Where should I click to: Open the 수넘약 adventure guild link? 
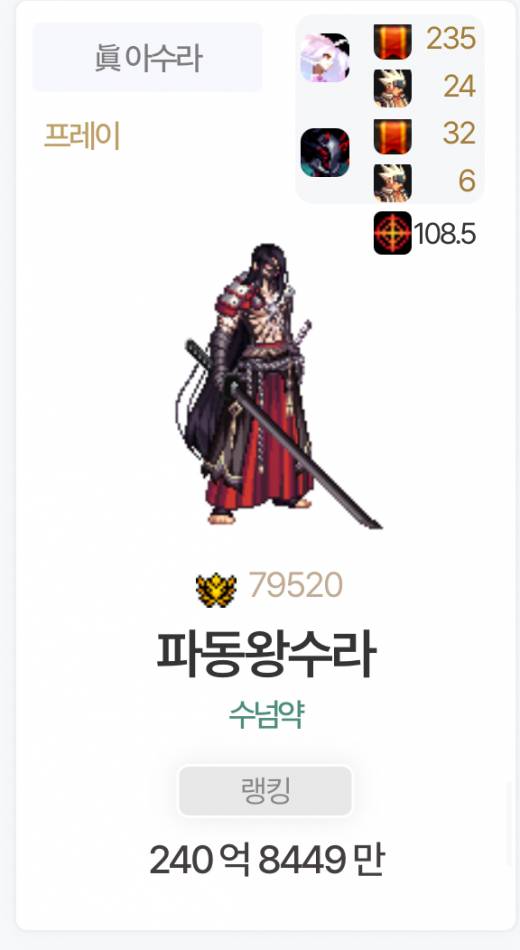tap(265, 715)
